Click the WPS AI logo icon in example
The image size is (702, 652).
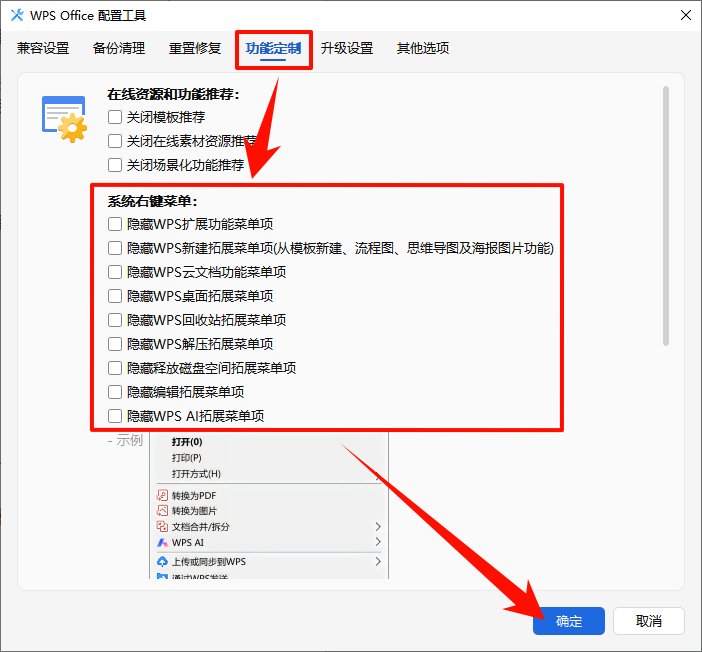coord(162,543)
